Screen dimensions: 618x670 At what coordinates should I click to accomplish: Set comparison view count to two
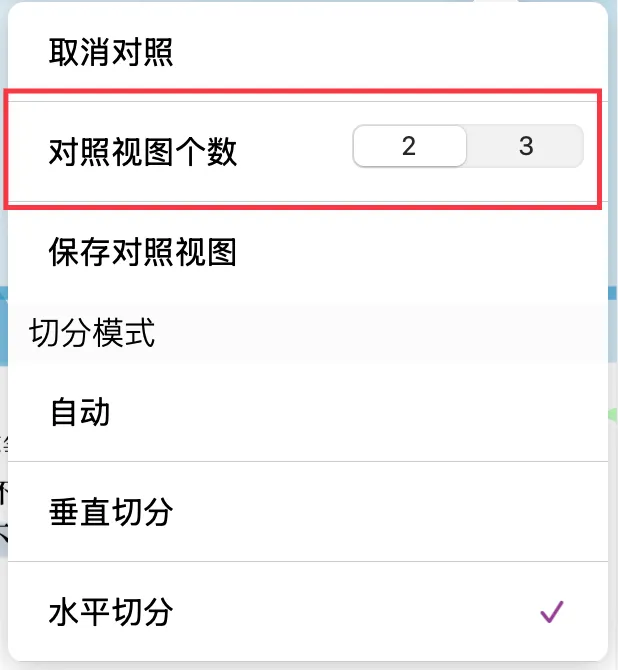(x=409, y=146)
